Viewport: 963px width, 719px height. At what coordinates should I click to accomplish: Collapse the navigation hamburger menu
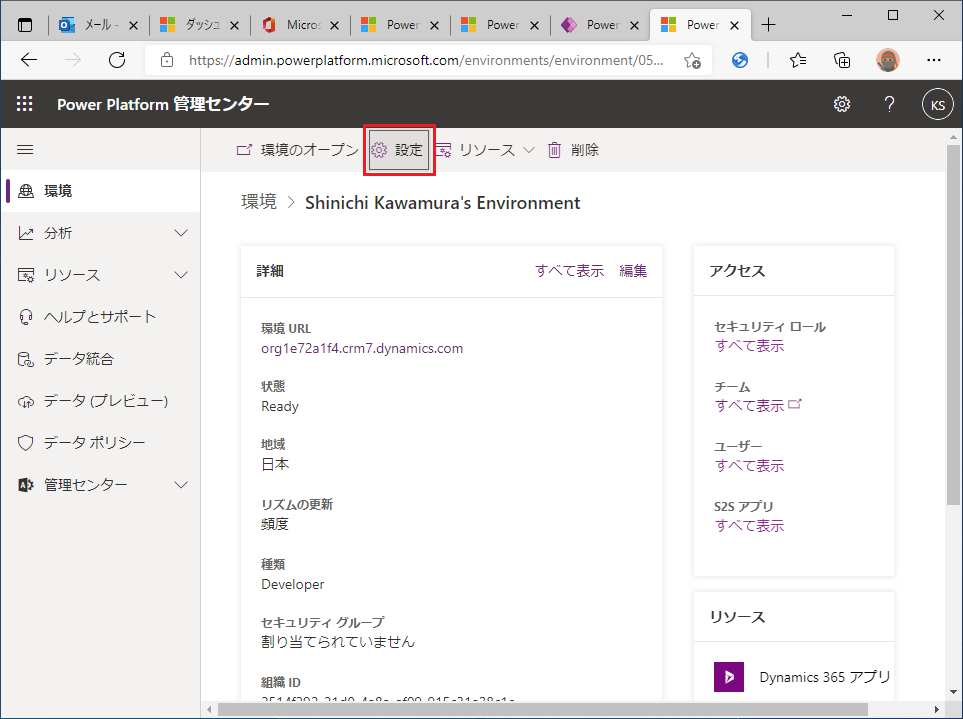click(x=25, y=150)
